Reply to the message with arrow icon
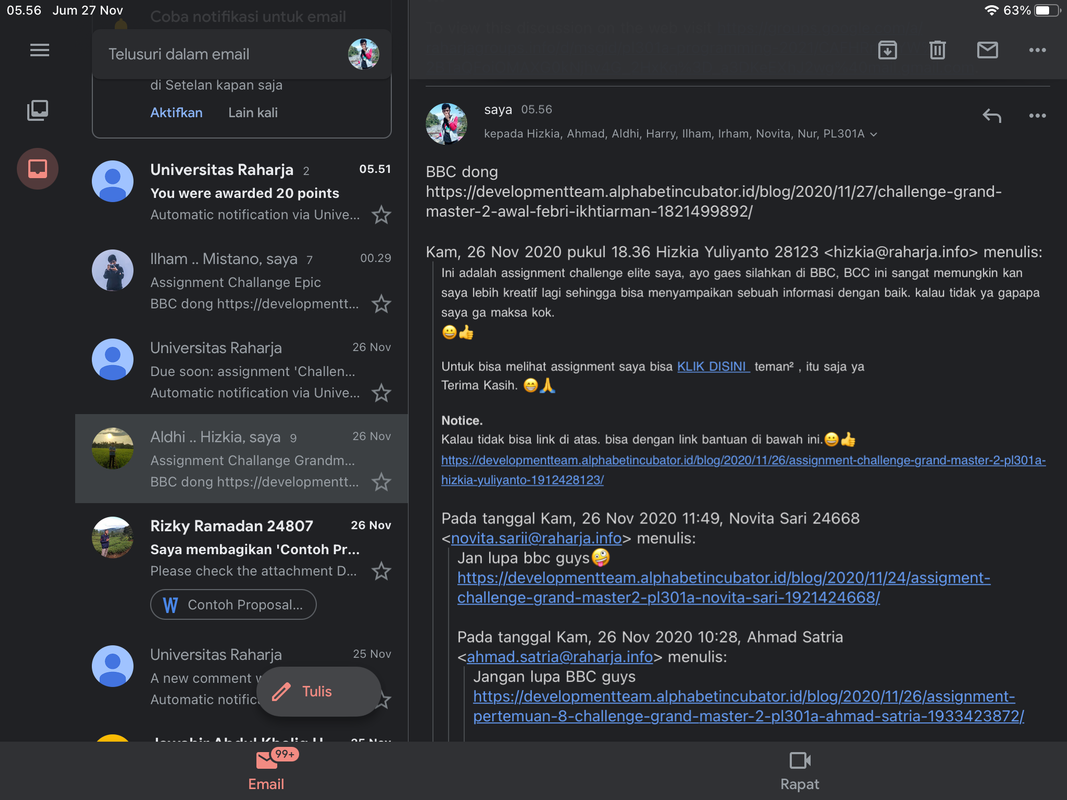The width and height of the screenshot is (1067, 800). pyautogui.click(x=991, y=116)
